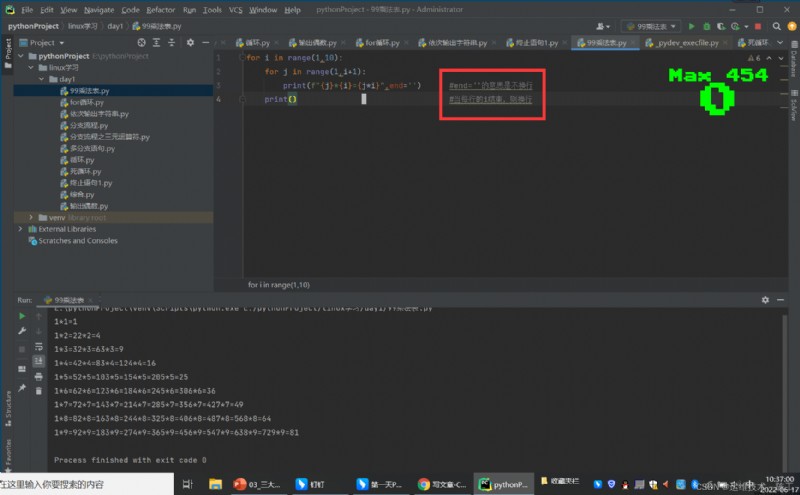Click the Windows taskbar search box
The height and width of the screenshot is (495, 800).
tap(87, 484)
